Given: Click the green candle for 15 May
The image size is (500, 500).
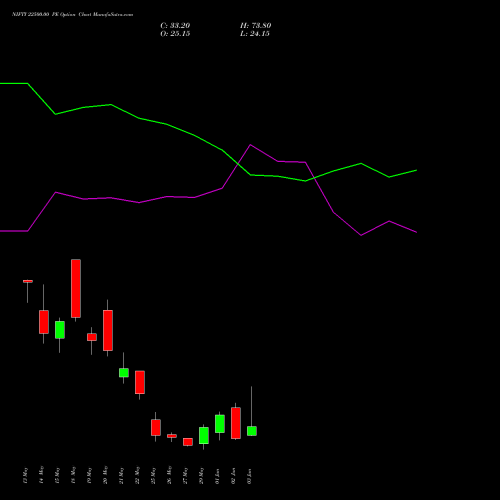Looking at the screenshot, I should click(x=60, y=330).
